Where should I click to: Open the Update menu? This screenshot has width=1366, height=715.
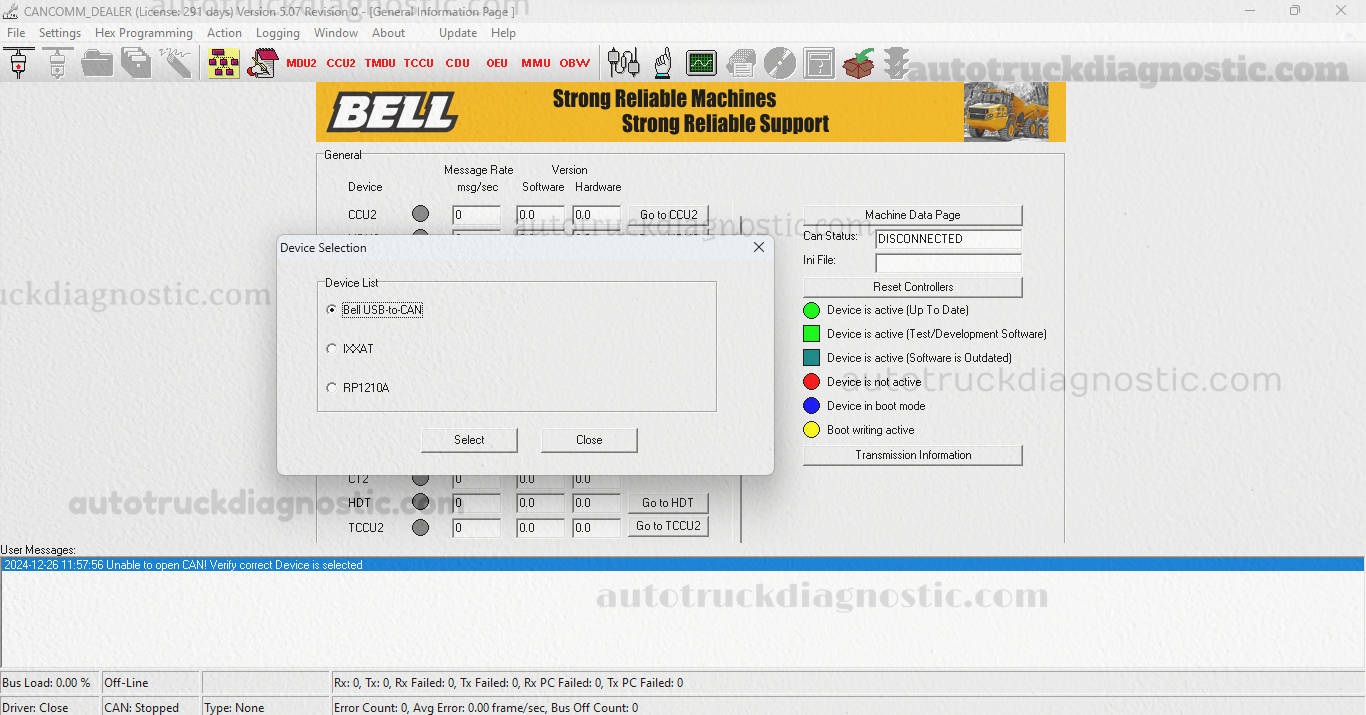point(458,33)
